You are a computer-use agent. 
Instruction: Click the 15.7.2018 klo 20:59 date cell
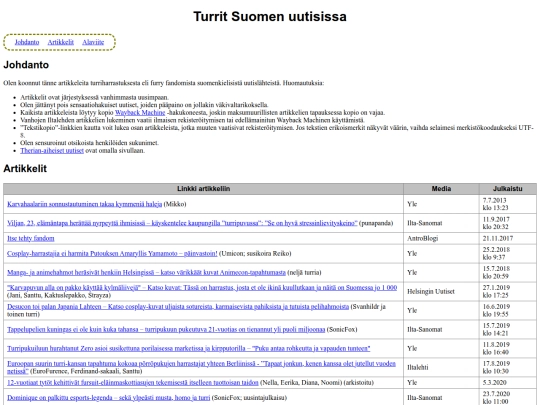click(508, 272)
